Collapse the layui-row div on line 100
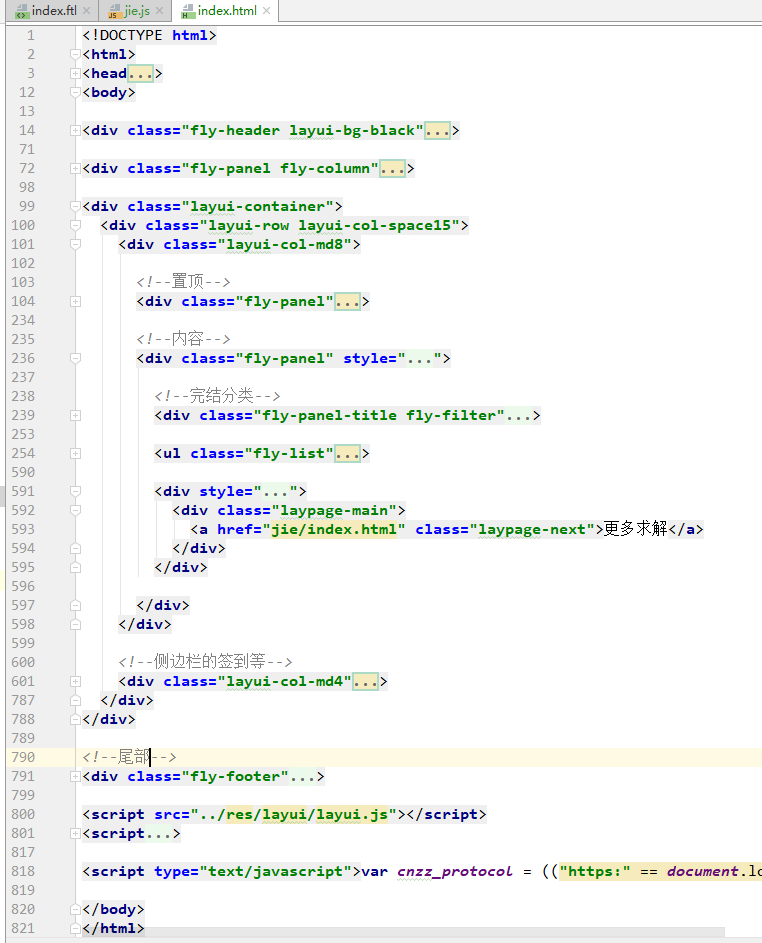This screenshot has height=943, width=762. pyautogui.click(x=75, y=226)
